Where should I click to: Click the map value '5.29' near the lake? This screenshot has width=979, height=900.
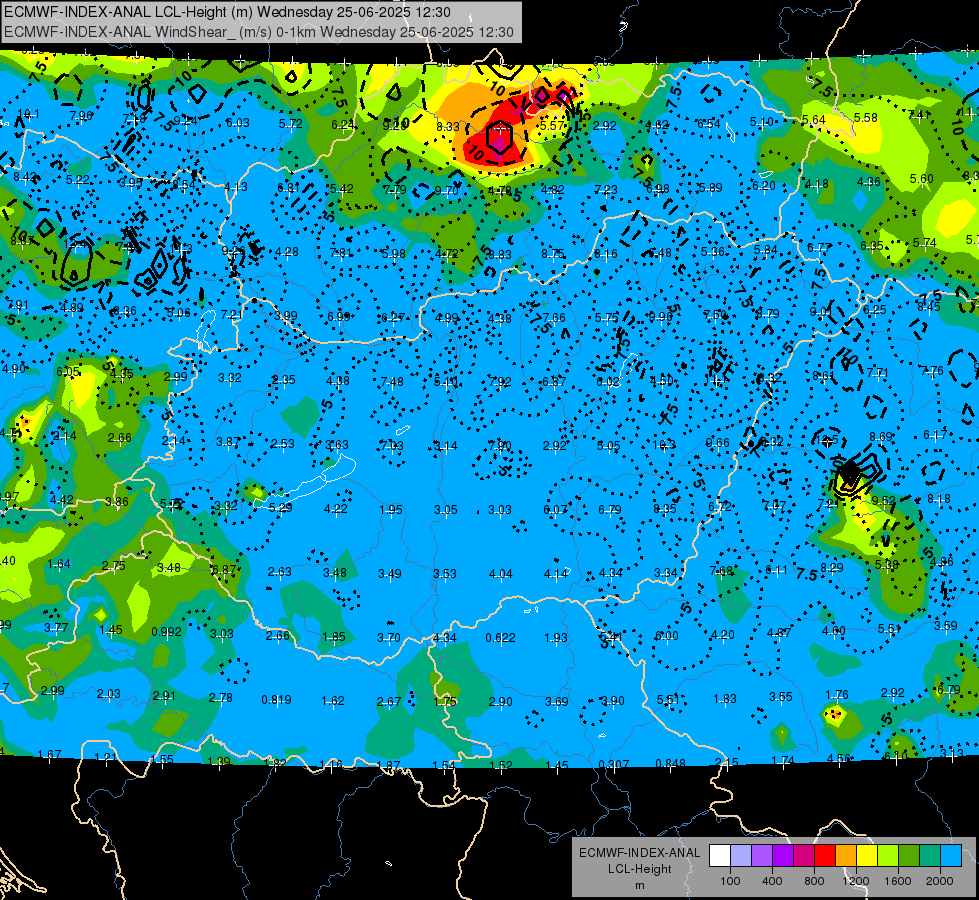(x=280, y=508)
